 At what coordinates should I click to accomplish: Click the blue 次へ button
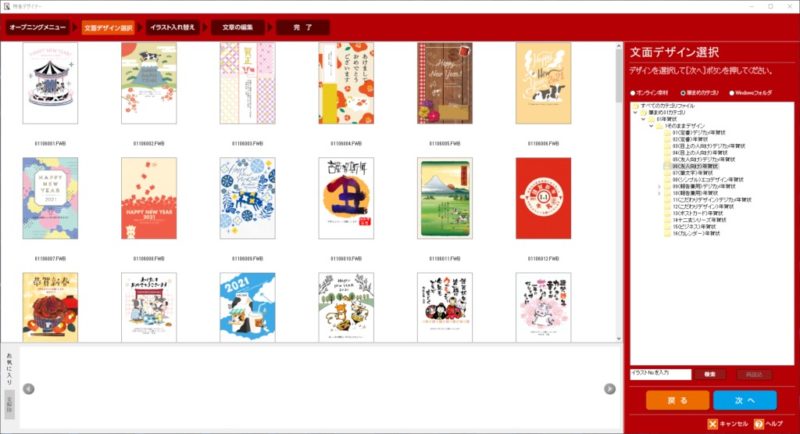pos(745,400)
